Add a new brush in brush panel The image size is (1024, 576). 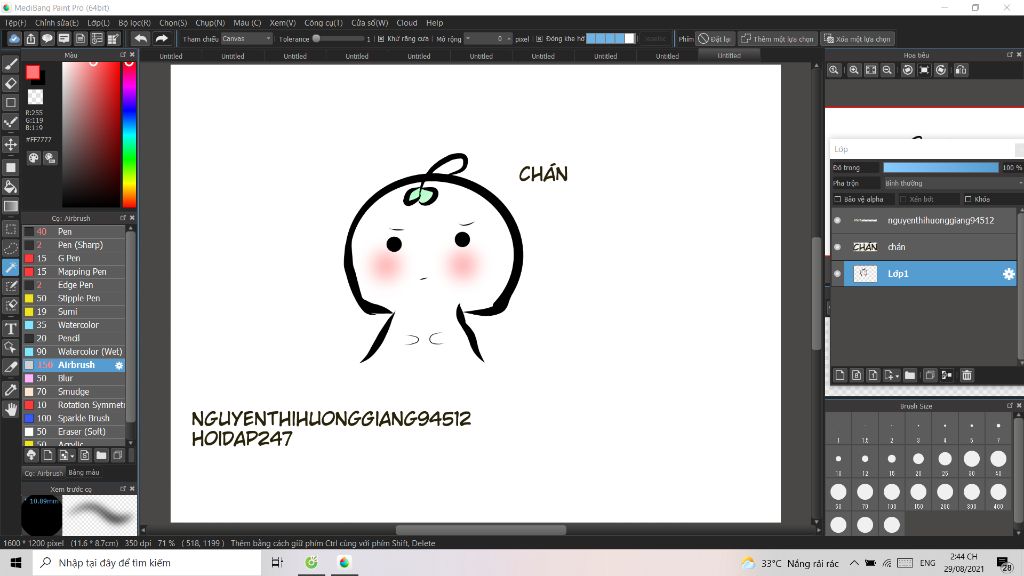tap(48, 455)
